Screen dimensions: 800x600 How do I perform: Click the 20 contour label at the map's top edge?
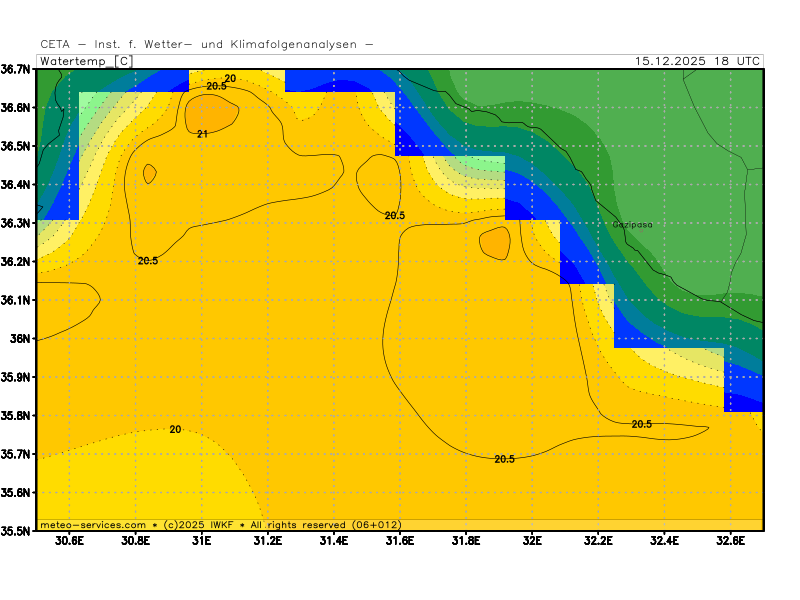click(x=230, y=78)
